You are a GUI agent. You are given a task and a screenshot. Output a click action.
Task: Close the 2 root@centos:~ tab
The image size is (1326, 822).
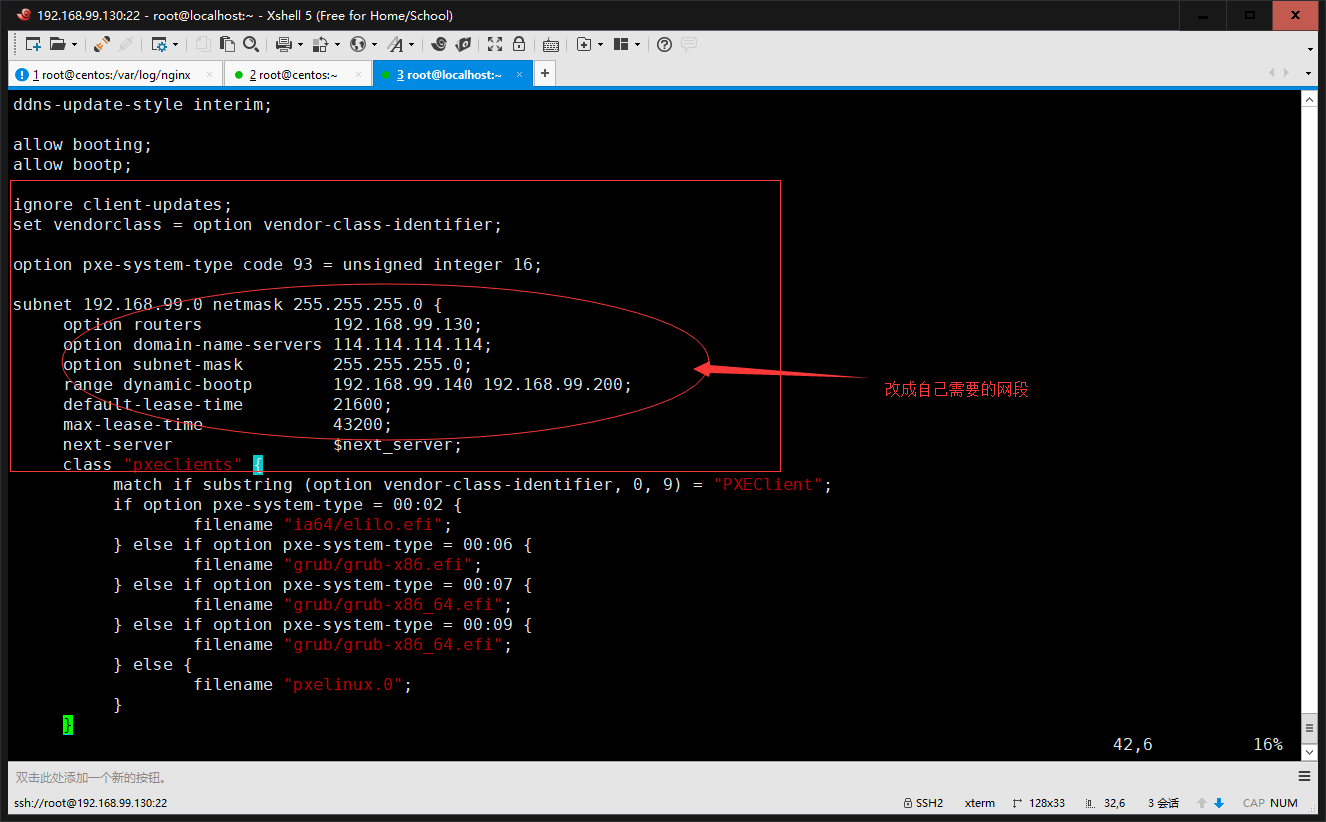pos(357,74)
